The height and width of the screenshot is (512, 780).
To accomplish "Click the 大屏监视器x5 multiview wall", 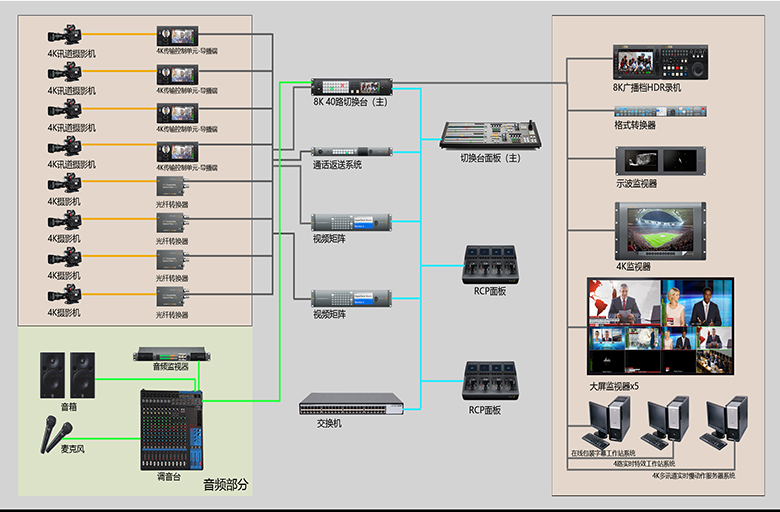I will [660, 326].
